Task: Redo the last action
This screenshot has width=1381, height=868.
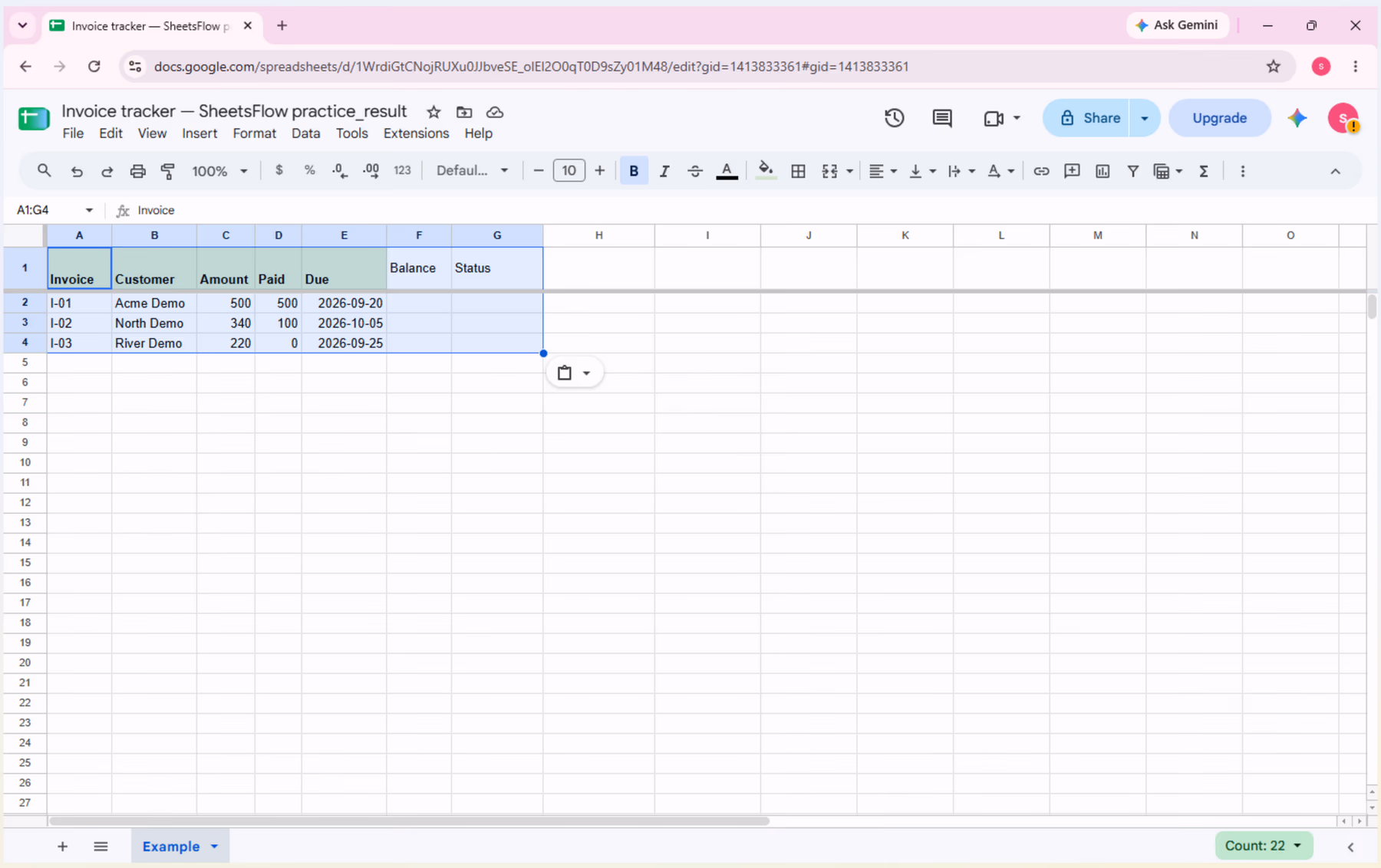Action: (107, 171)
